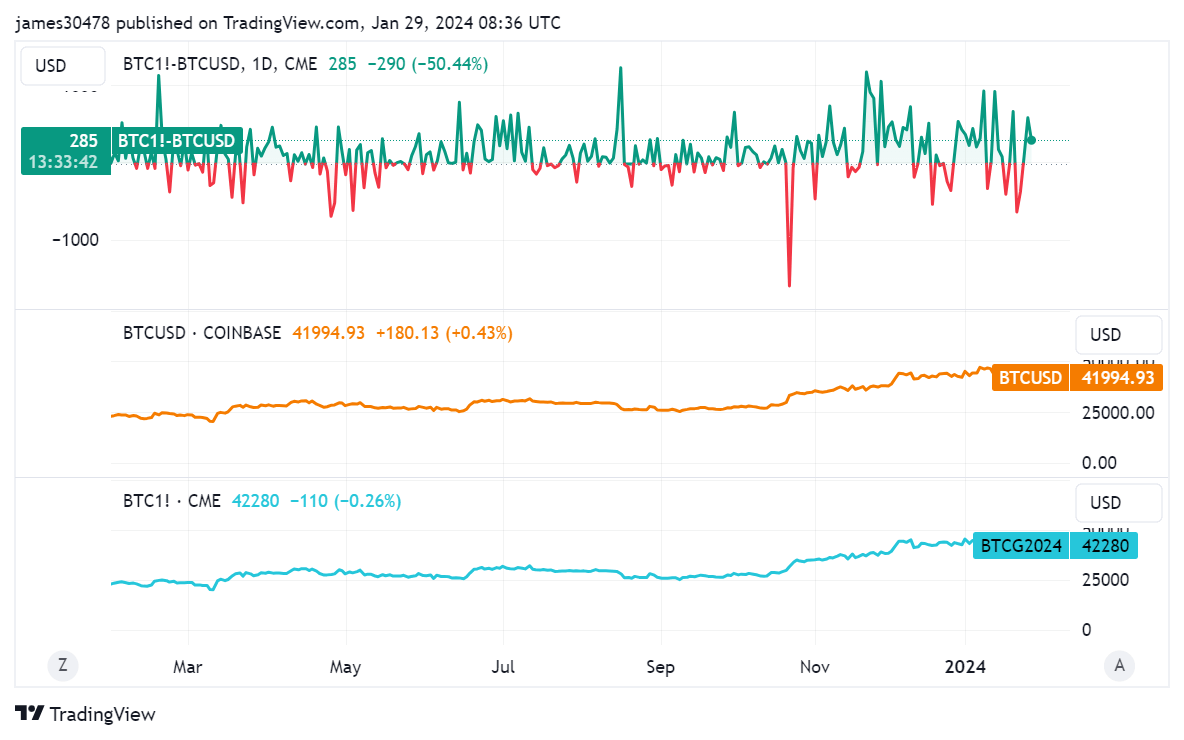This screenshot has width=1184, height=740.
Task: Click the 2024 label on the time axis
Action: pos(965,666)
